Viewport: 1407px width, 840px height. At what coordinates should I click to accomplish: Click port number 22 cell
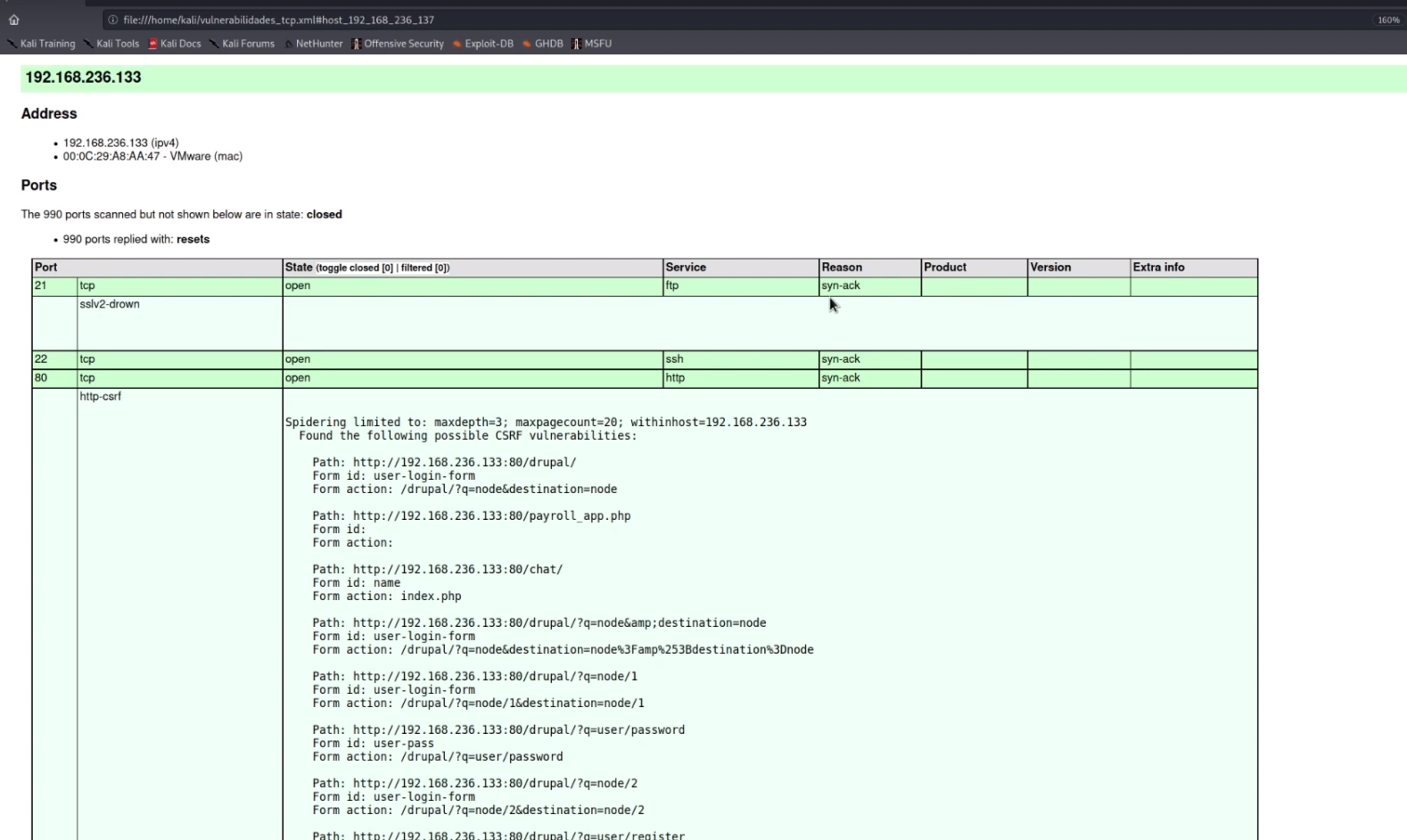[54, 359]
